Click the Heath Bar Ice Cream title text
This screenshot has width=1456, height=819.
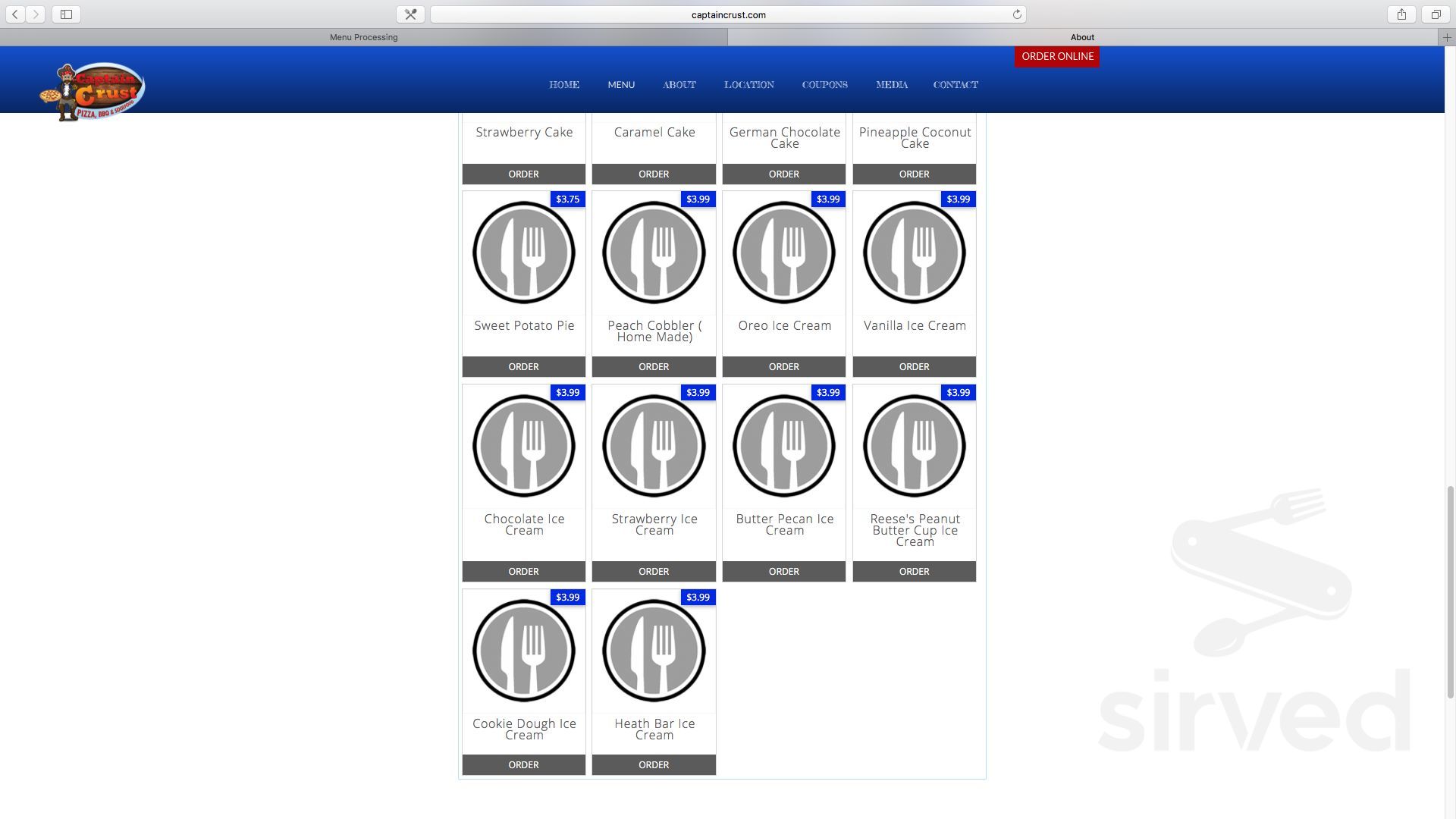(x=654, y=730)
